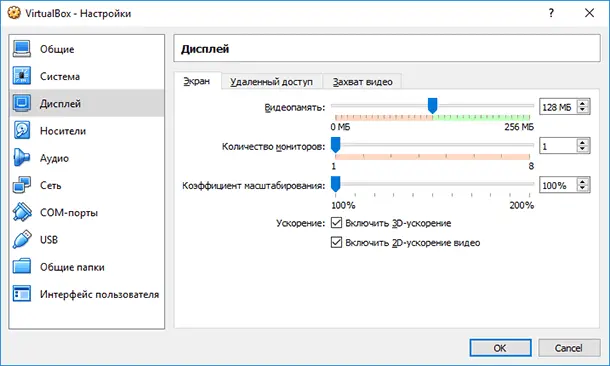This screenshot has height=366, width=610.
Task: Switch to the Захват видео tab
Action: [363, 82]
